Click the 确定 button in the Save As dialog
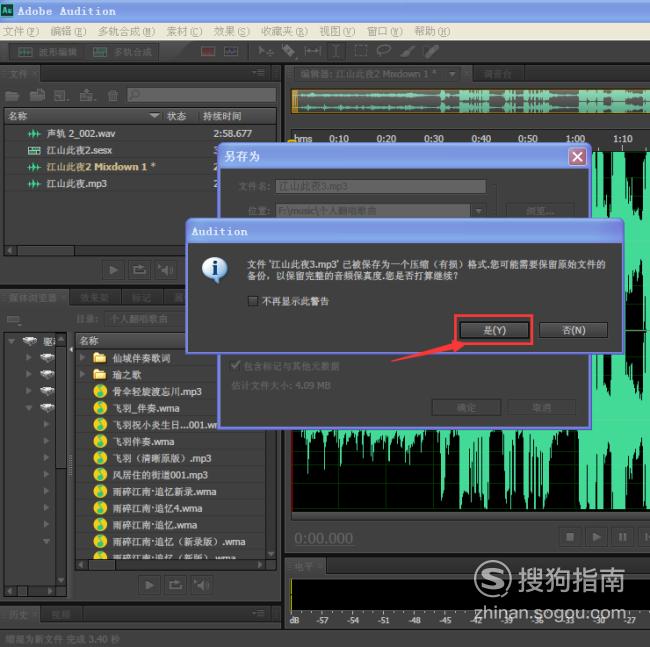 (466, 407)
